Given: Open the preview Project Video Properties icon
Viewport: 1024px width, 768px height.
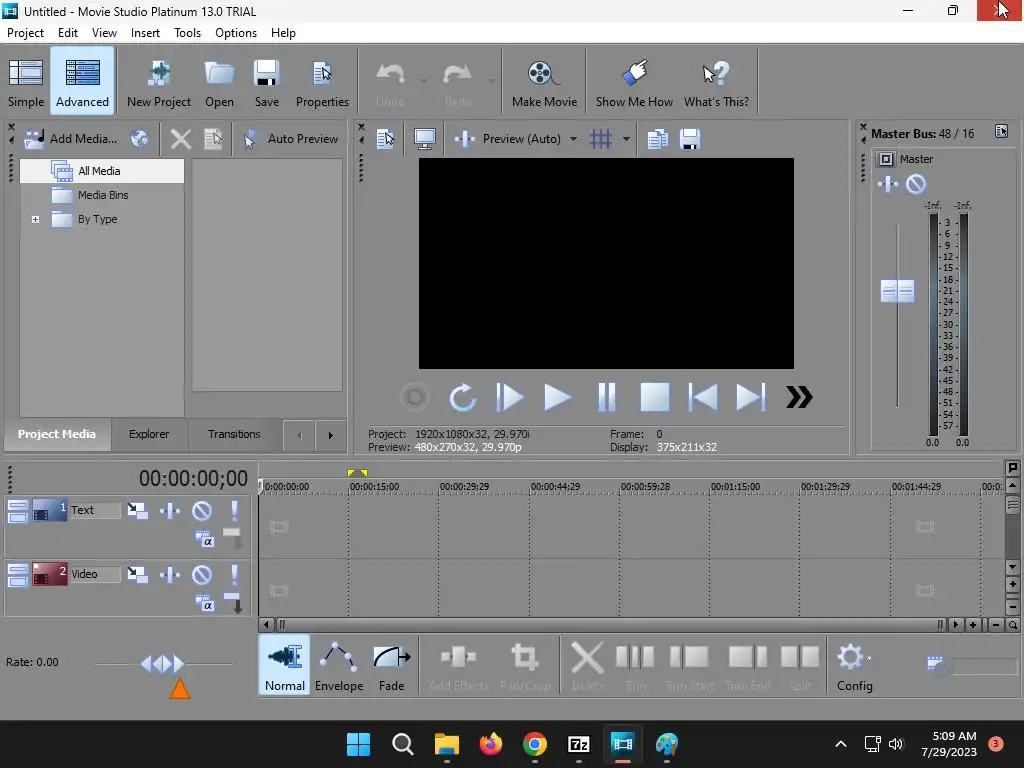Looking at the screenshot, I should 385,138.
